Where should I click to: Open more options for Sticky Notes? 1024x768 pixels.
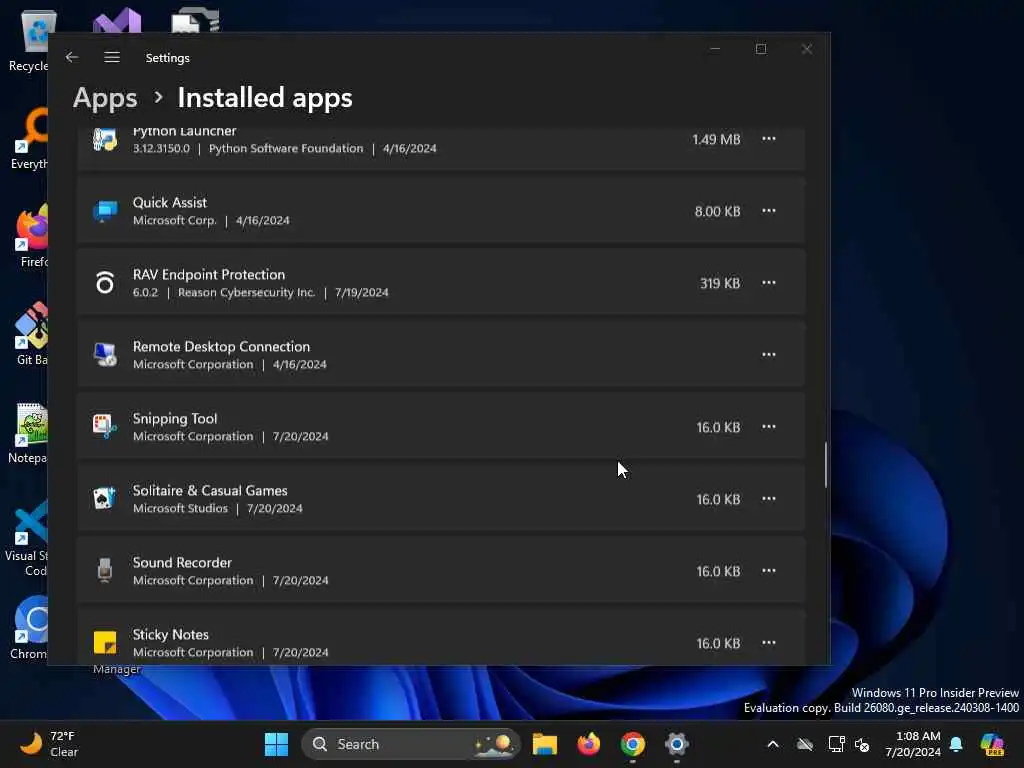coord(769,642)
